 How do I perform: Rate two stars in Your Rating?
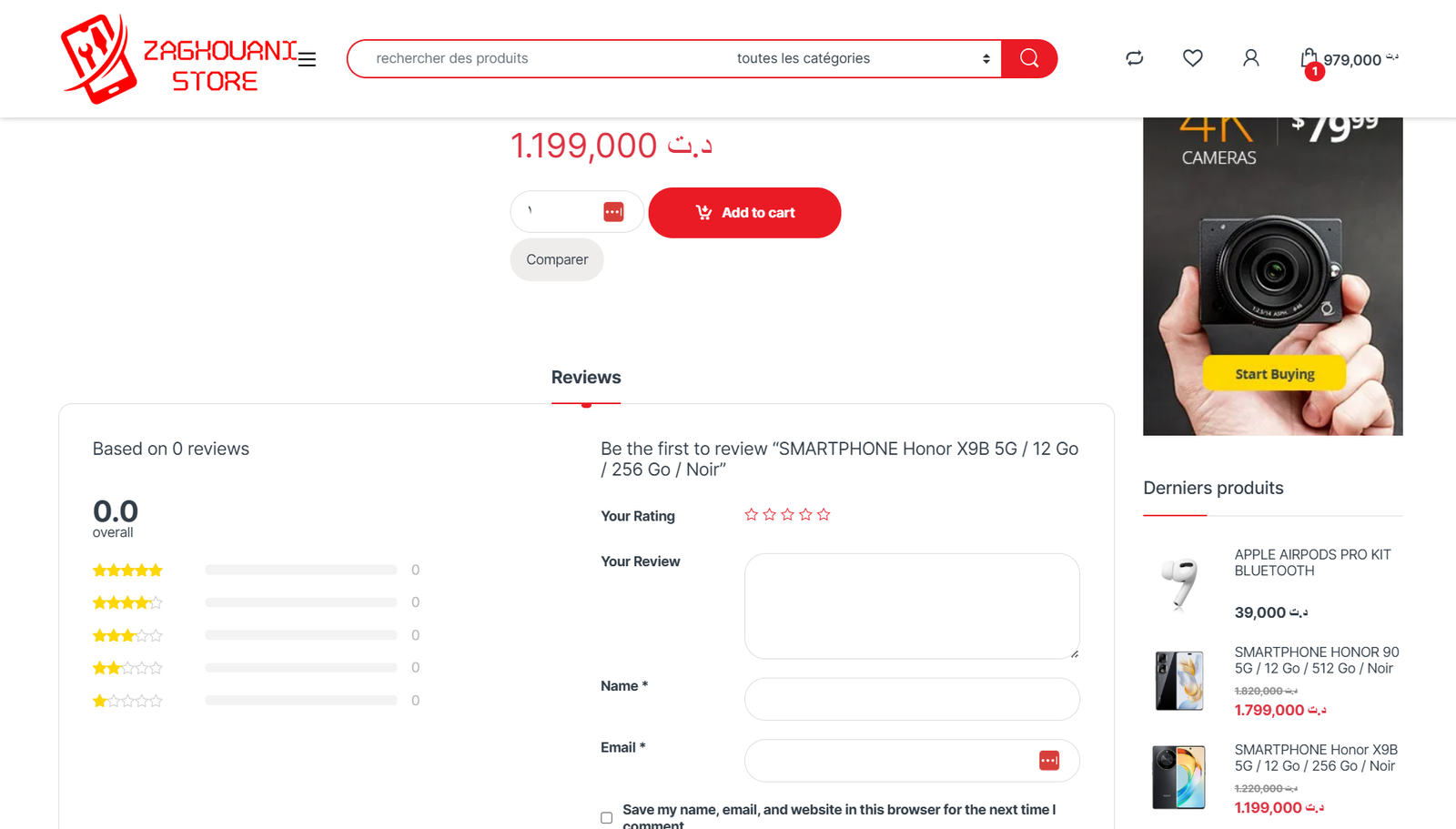[769, 515]
